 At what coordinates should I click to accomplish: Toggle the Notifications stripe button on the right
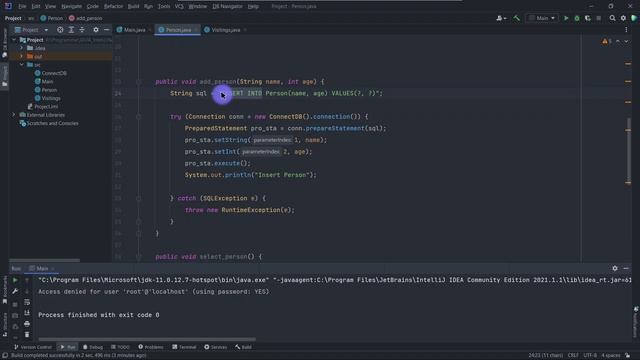point(636,322)
